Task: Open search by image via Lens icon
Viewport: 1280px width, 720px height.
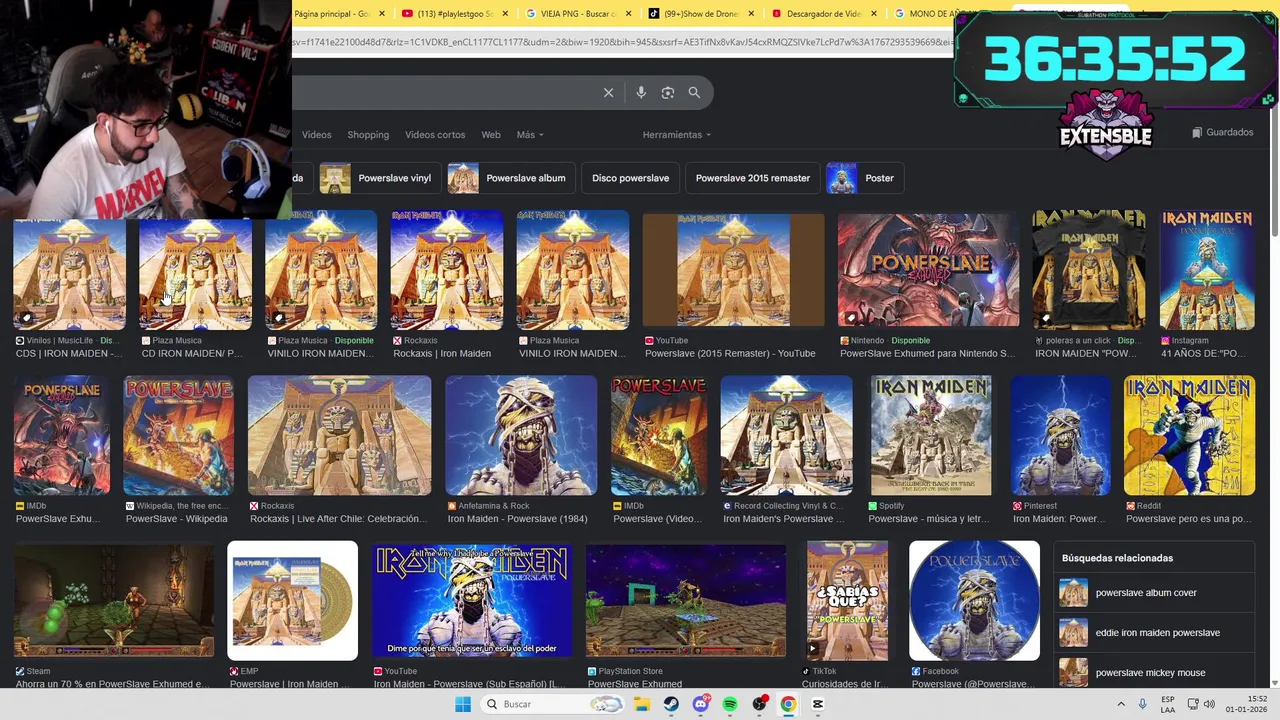Action: (668, 92)
